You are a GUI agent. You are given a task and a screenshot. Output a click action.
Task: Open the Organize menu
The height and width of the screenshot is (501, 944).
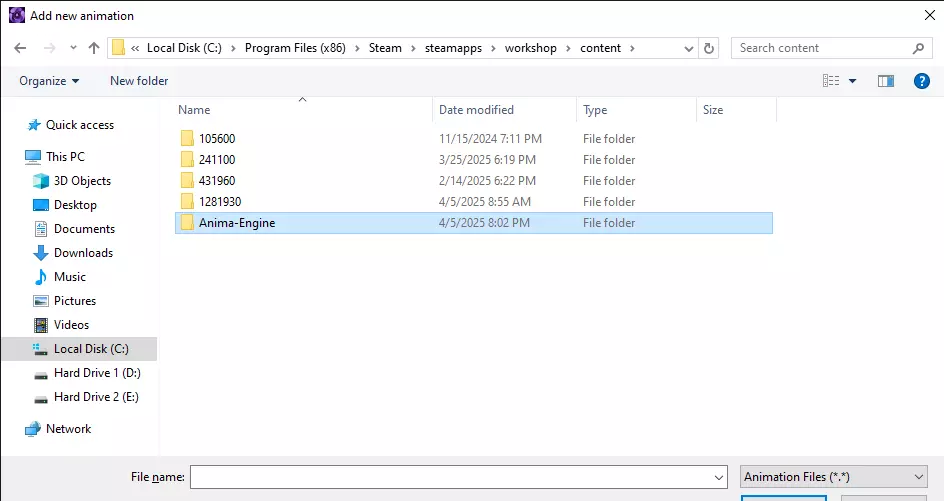tap(49, 81)
